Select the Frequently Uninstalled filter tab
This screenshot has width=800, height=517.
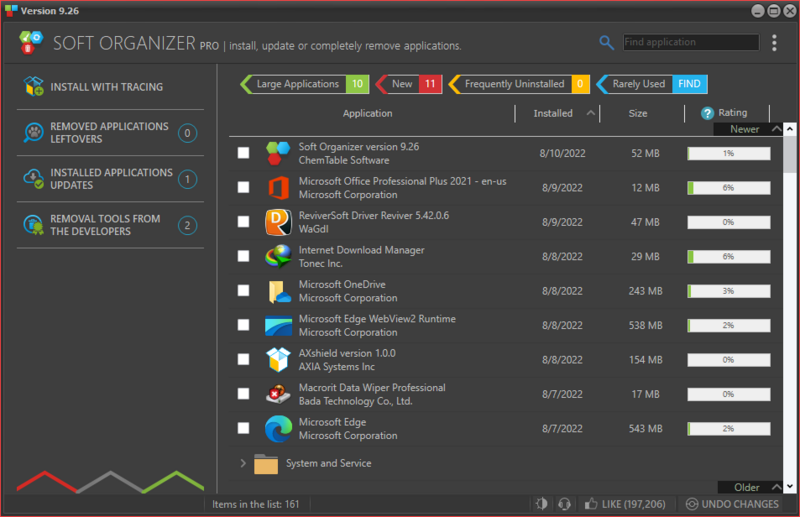(x=519, y=84)
